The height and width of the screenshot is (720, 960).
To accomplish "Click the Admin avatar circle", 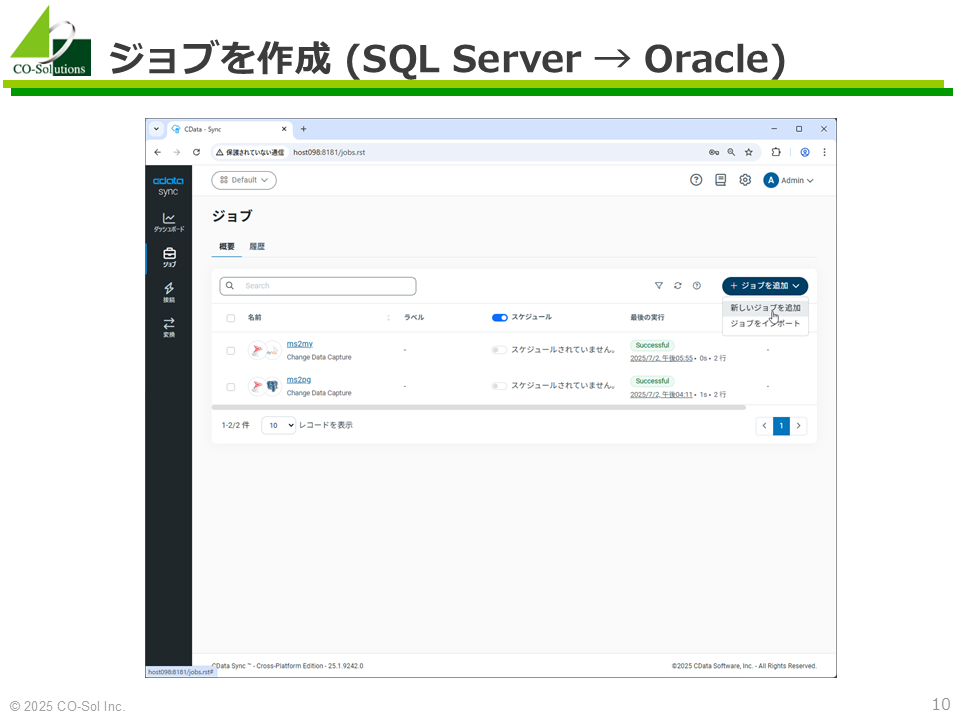I will click(x=771, y=180).
